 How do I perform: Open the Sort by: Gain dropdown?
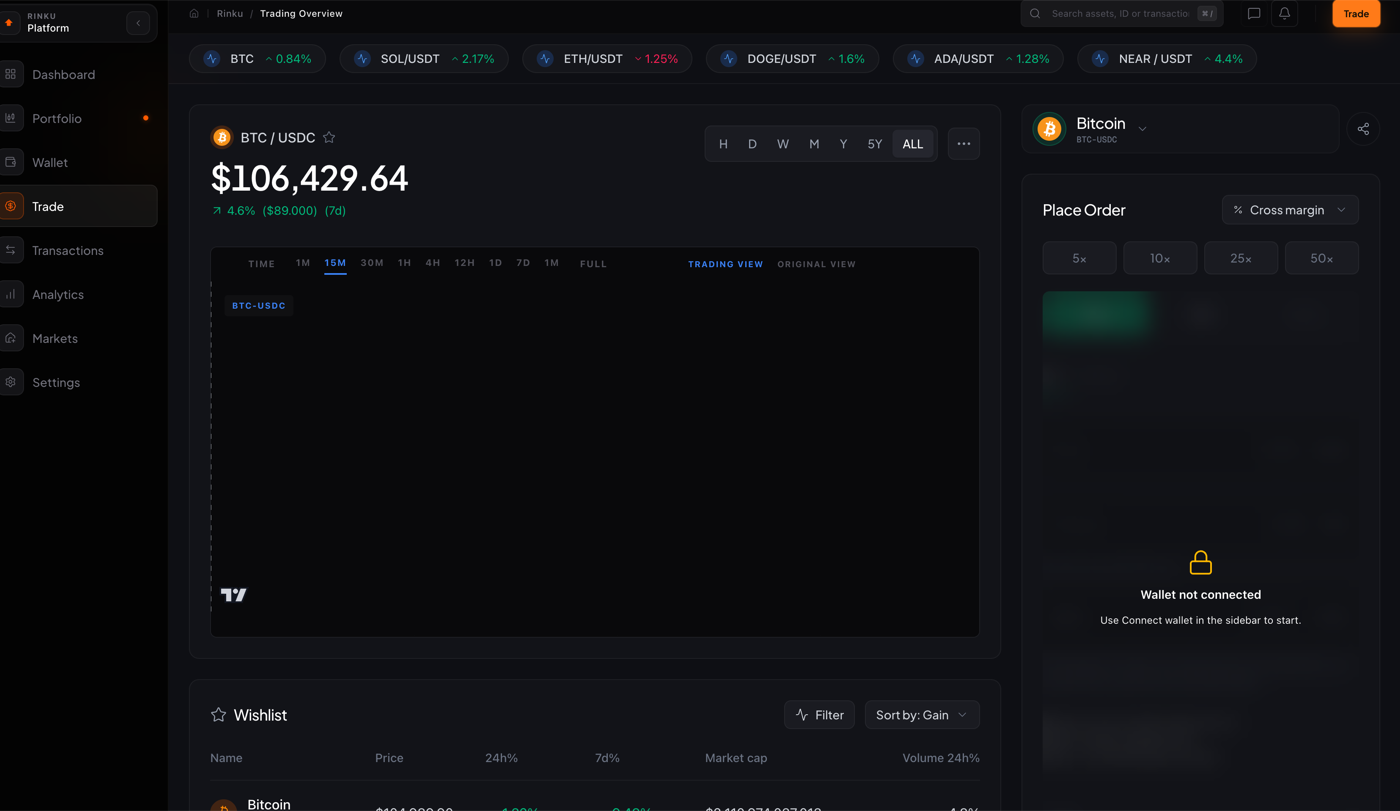922,715
